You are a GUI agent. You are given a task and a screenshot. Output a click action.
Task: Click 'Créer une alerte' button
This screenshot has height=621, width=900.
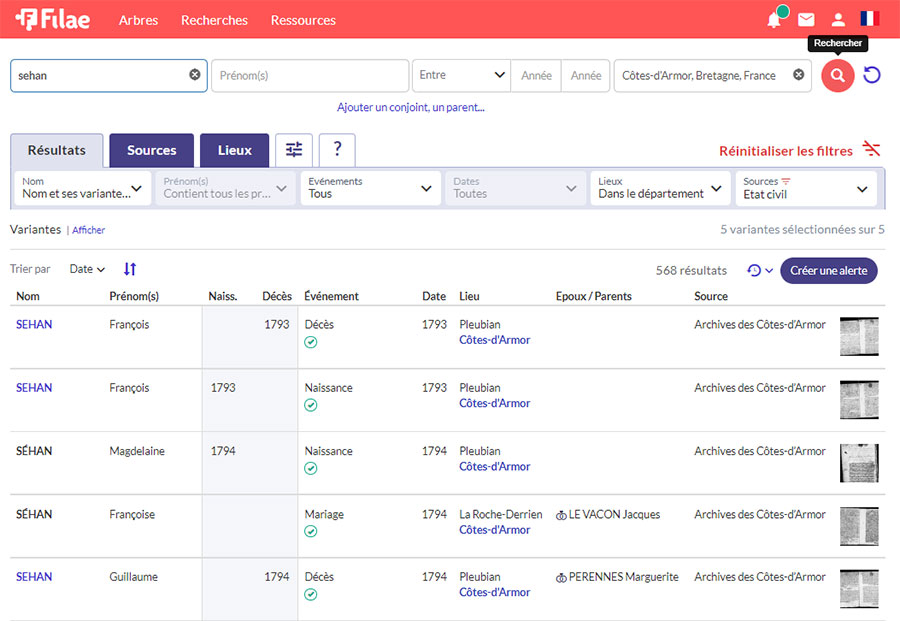828,271
